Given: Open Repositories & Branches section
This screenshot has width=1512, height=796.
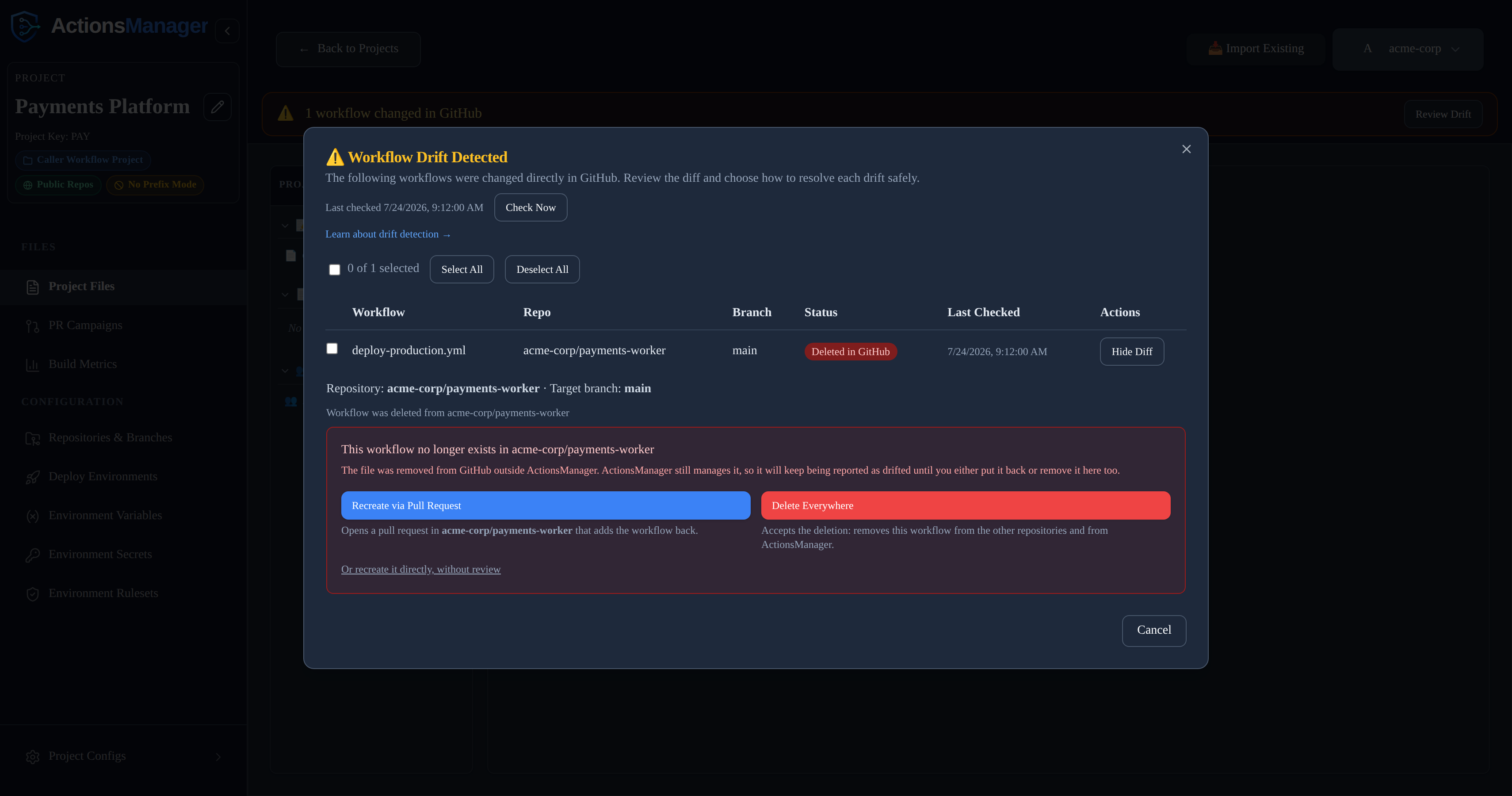Looking at the screenshot, I should [123, 439].
